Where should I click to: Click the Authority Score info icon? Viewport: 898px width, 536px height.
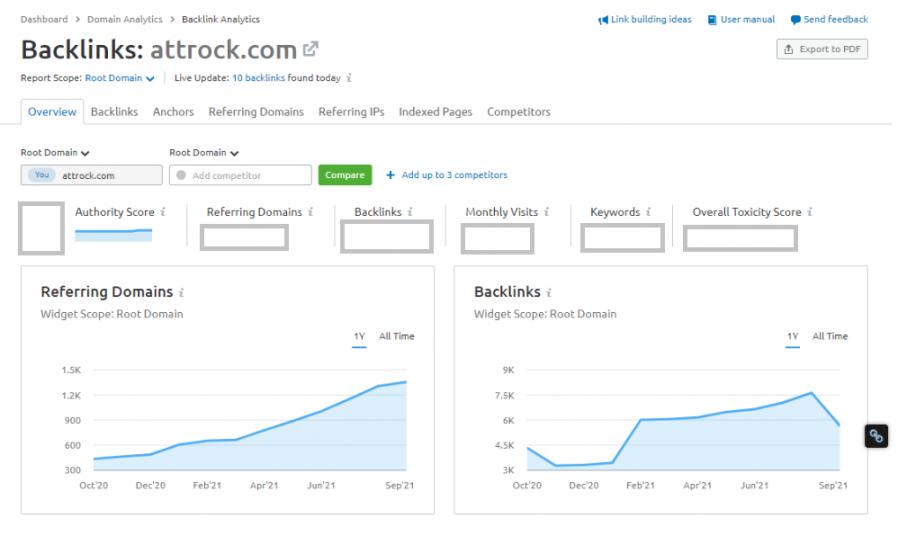(163, 212)
